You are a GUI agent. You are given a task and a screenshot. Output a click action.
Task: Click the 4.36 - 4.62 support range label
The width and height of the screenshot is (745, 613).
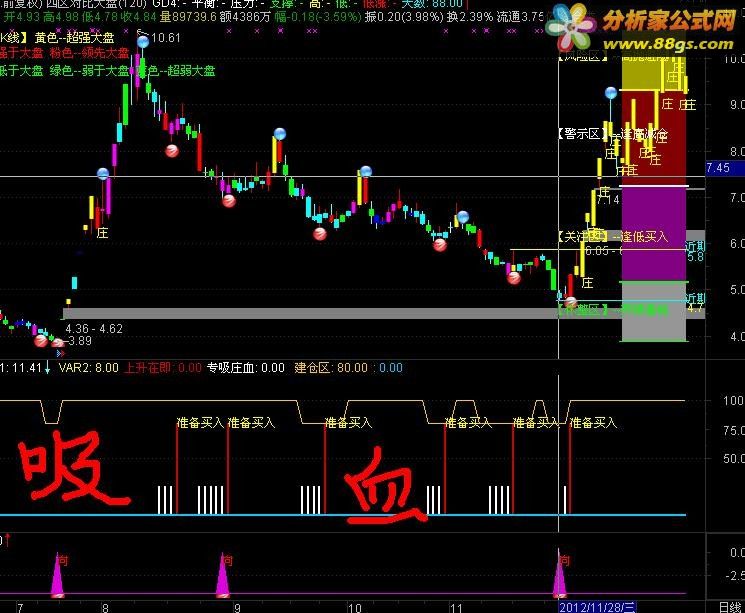(94, 328)
